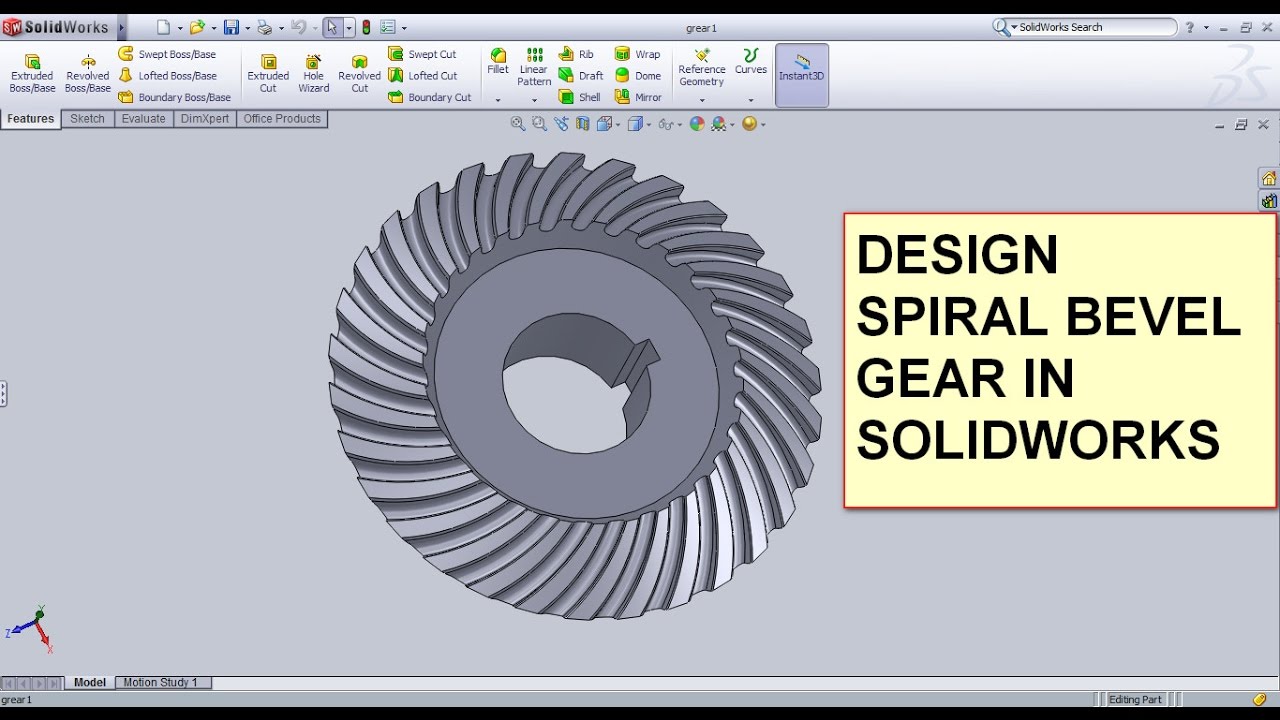The image size is (1280, 720).
Task: Click the Previous View icon
Action: coord(561,124)
